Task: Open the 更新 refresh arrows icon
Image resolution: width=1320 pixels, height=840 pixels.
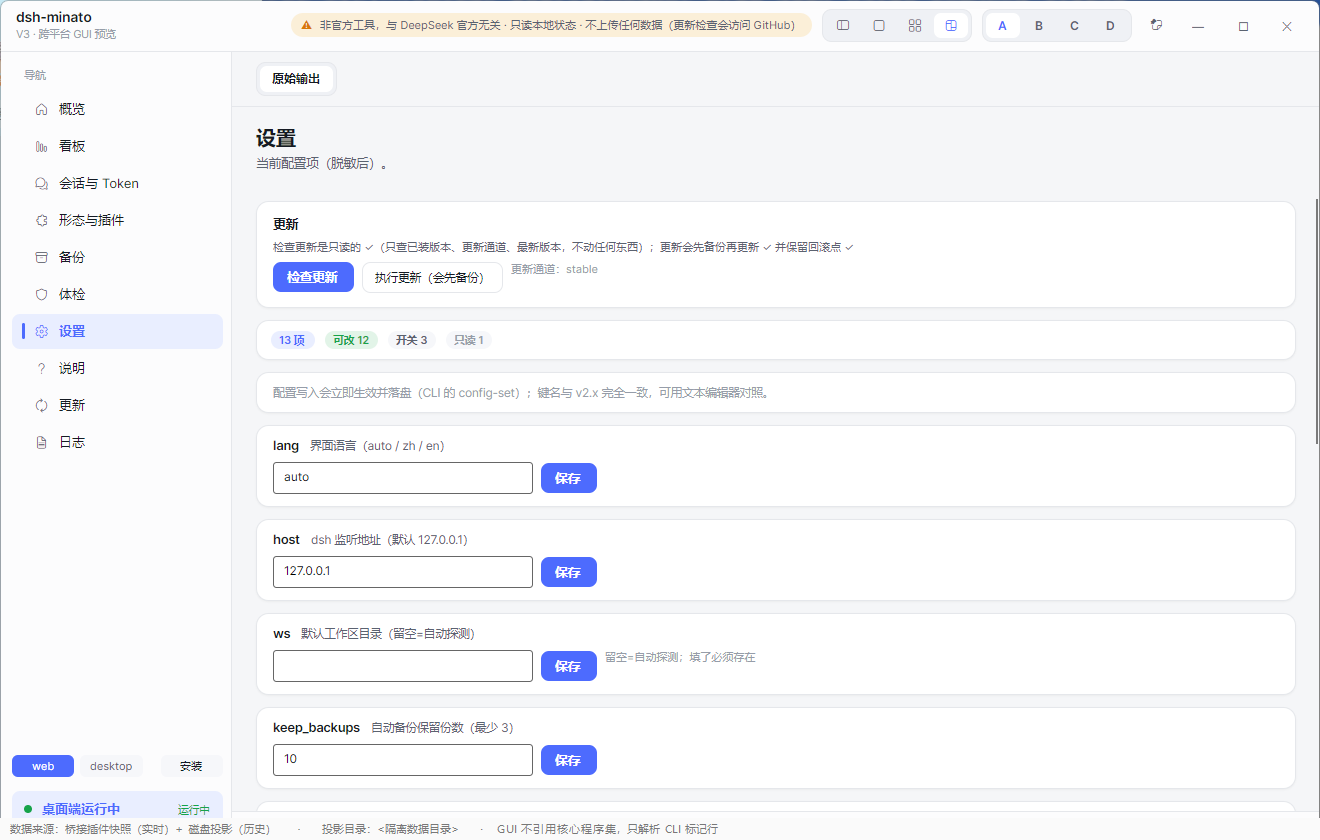Action: pos(41,405)
